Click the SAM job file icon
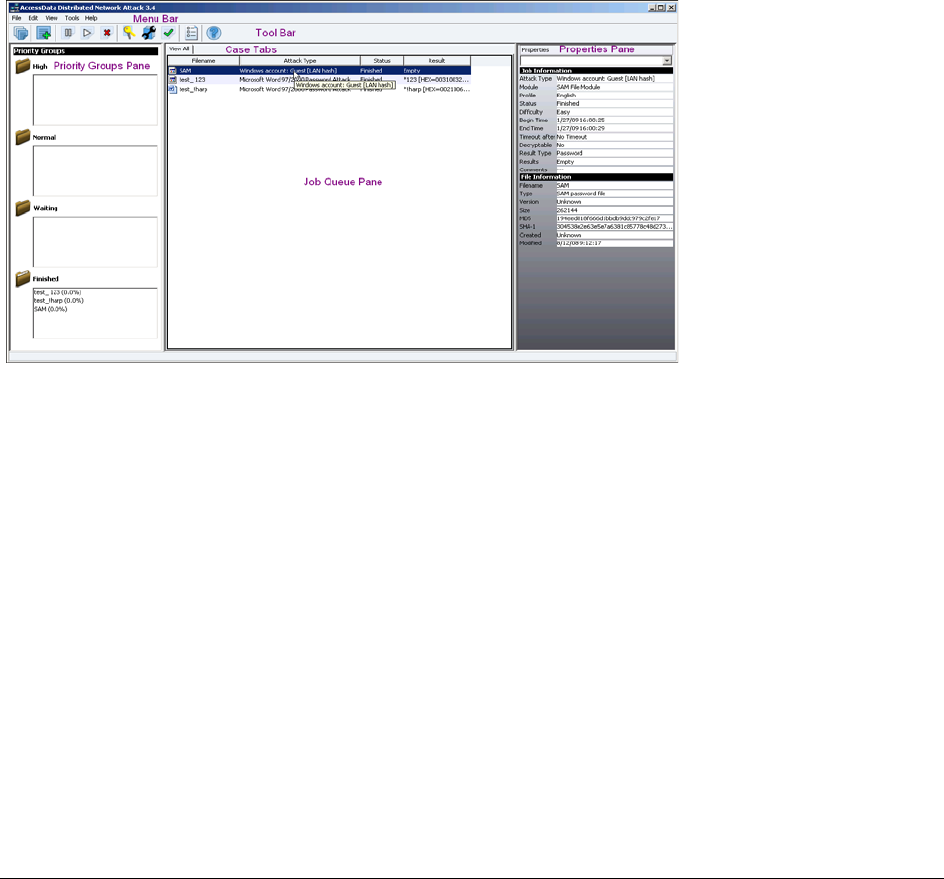 (173, 70)
